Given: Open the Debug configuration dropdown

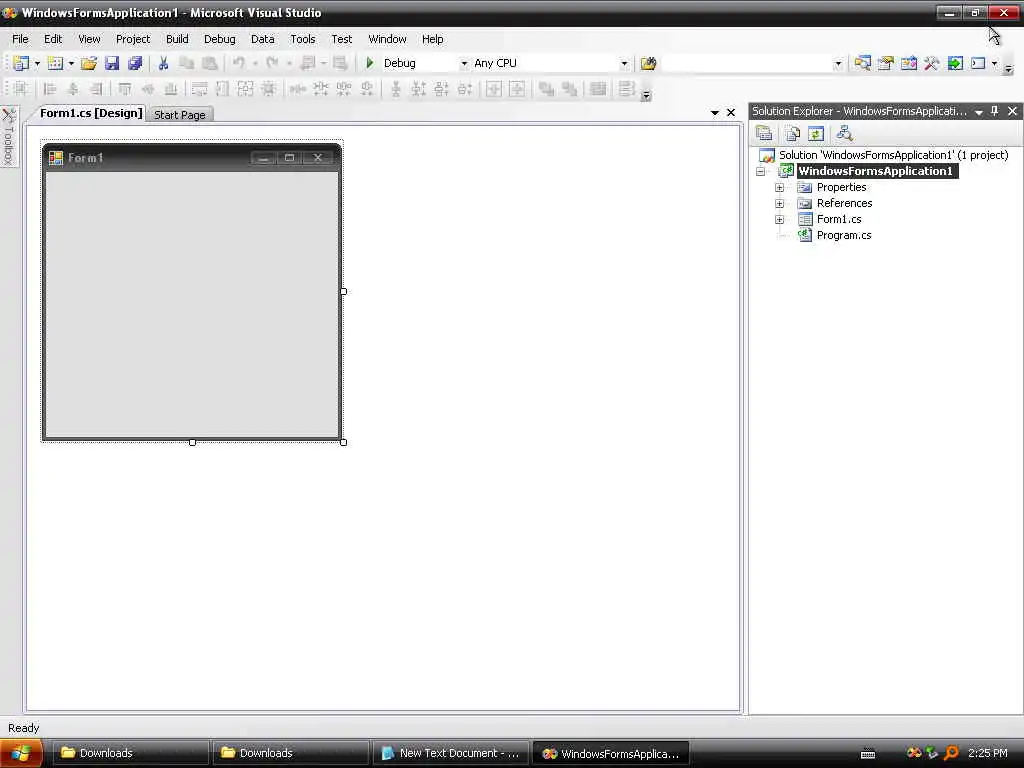Looking at the screenshot, I should pyautogui.click(x=464, y=63).
